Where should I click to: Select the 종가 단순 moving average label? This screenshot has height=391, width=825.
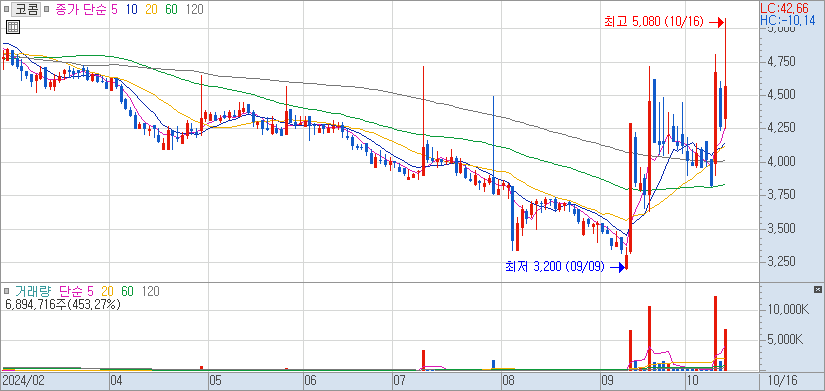[81, 9]
